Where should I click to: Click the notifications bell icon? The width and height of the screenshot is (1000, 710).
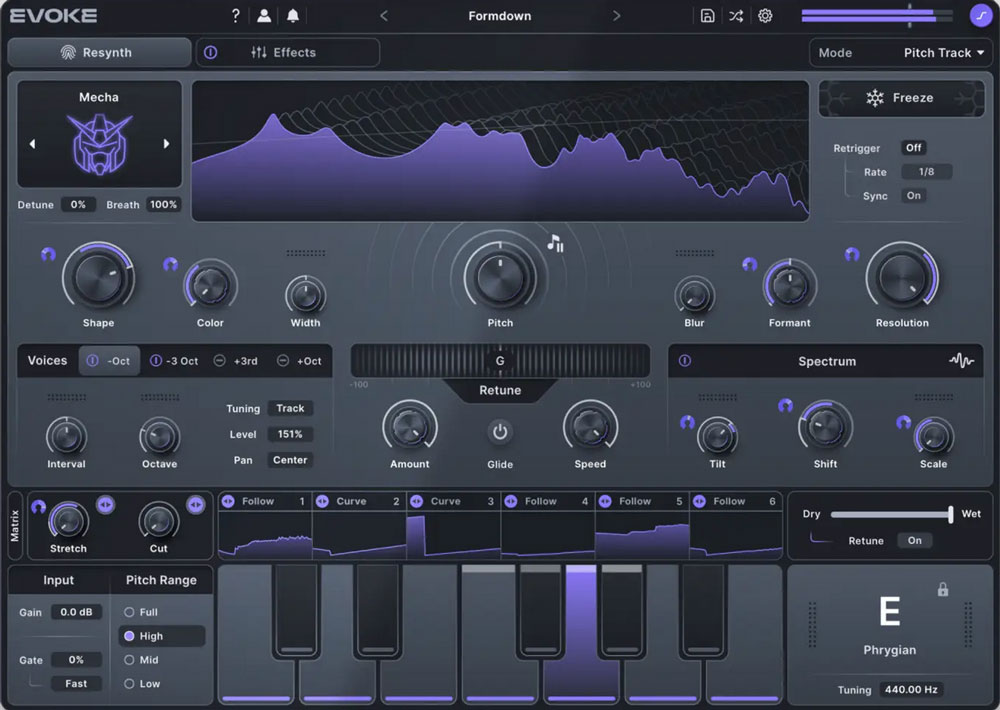click(x=293, y=16)
